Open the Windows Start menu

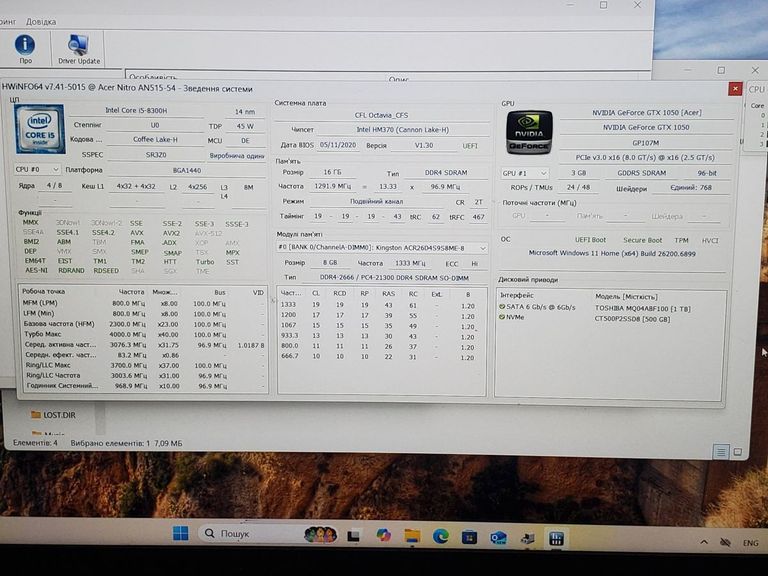[181, 533]
